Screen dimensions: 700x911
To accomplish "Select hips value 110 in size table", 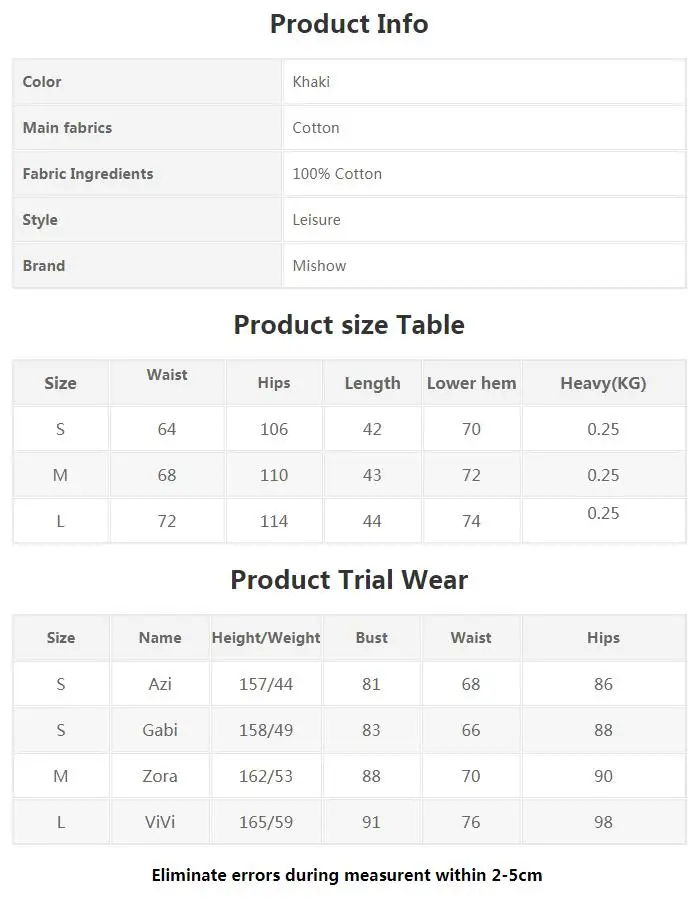I will (x=274, y=475).
